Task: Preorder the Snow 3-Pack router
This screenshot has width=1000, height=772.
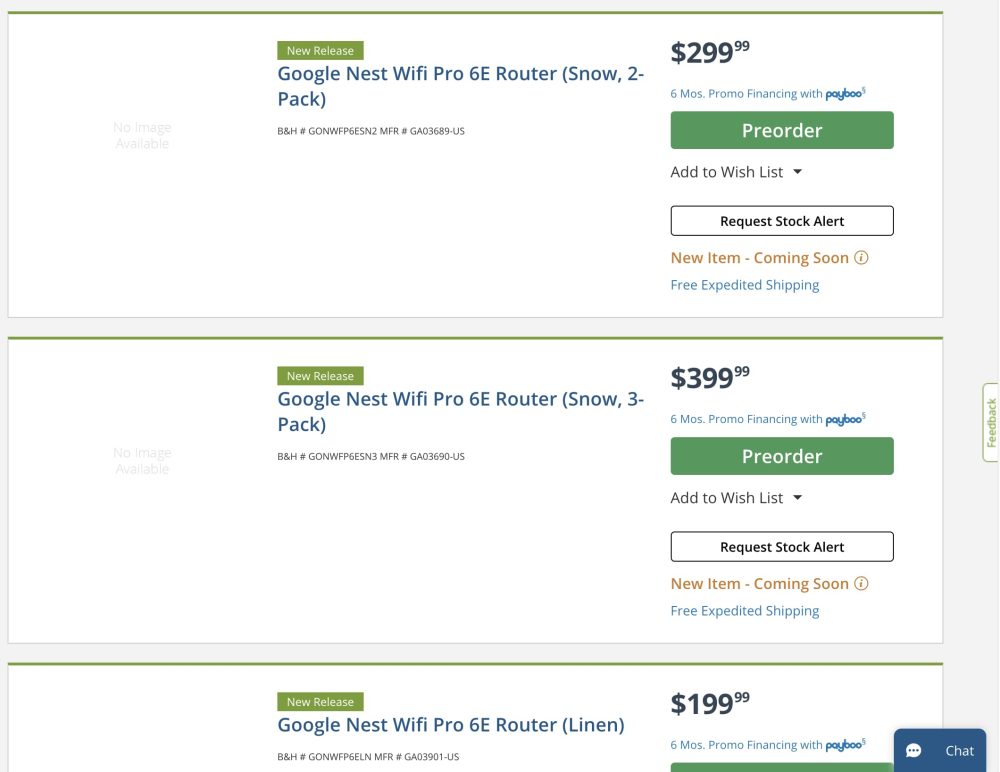Action: pos(782,456)
